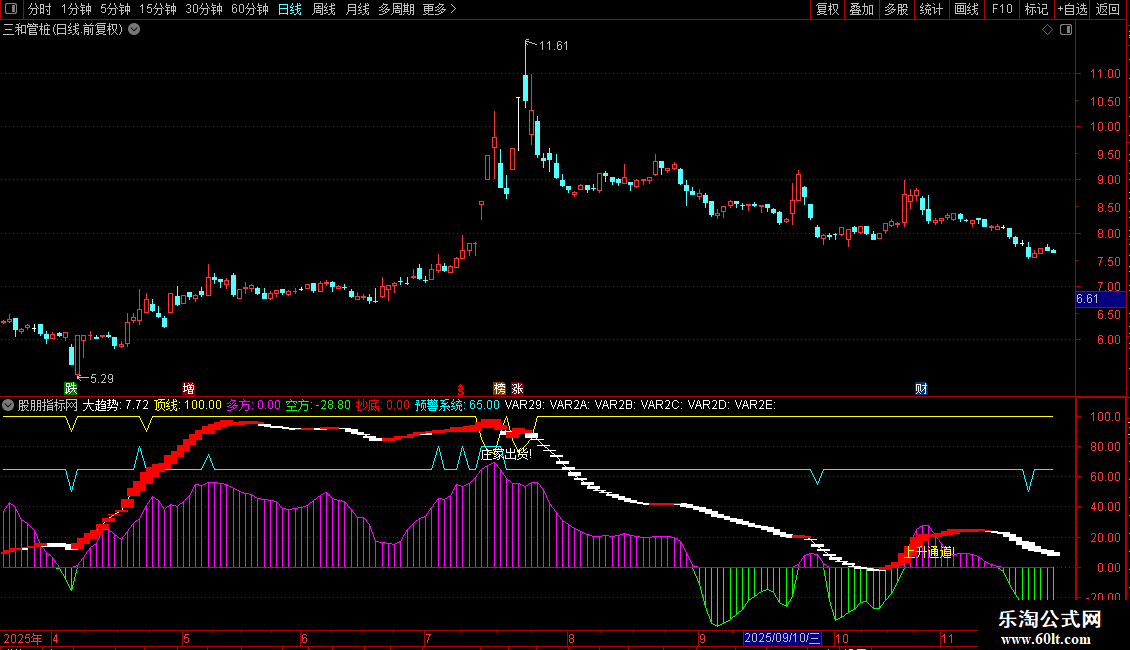
Task: Click the green 跌 event marker
Action: [x=70, y=388]
